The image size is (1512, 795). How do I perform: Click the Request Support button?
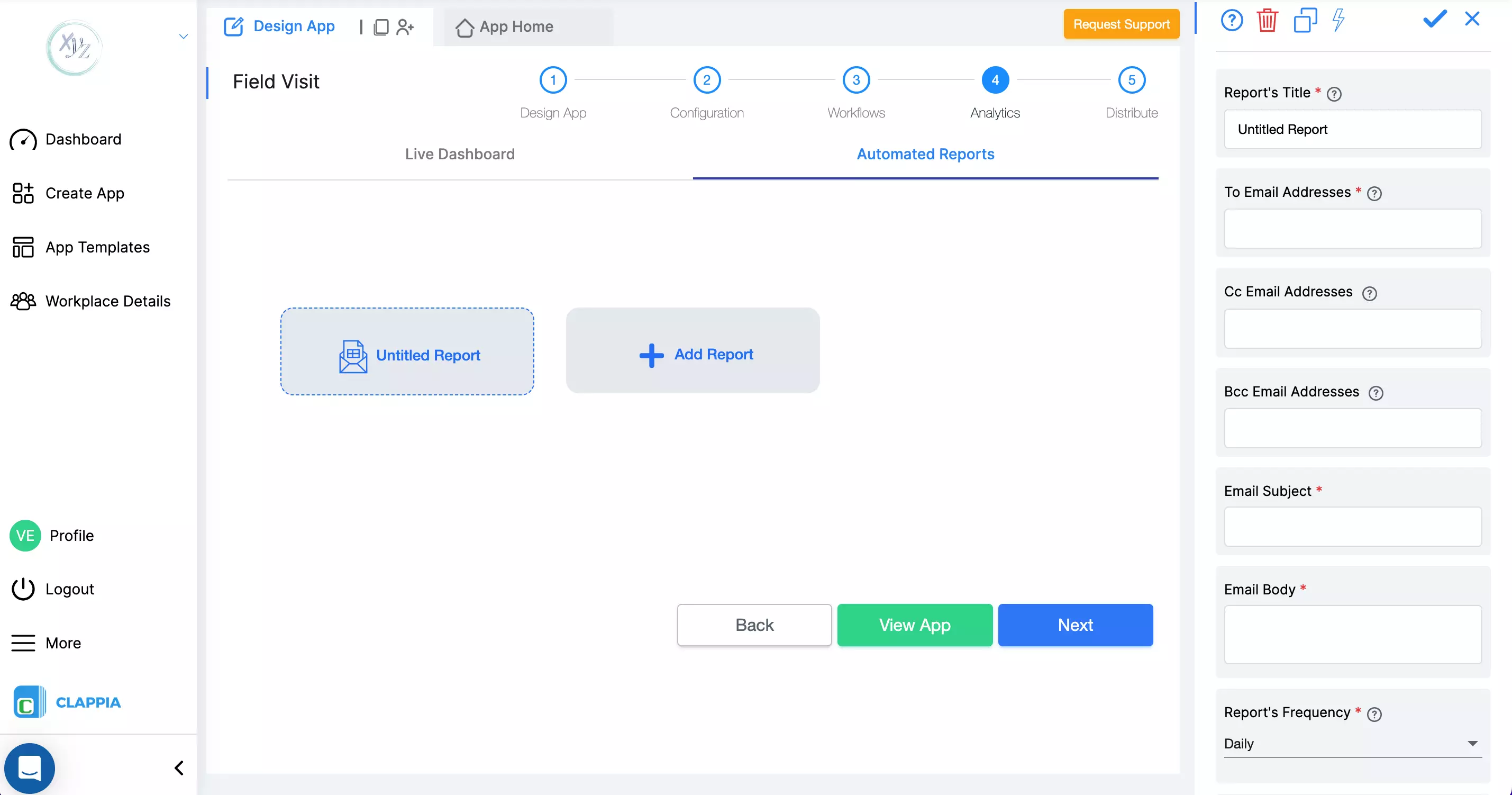coord(1121,24)
